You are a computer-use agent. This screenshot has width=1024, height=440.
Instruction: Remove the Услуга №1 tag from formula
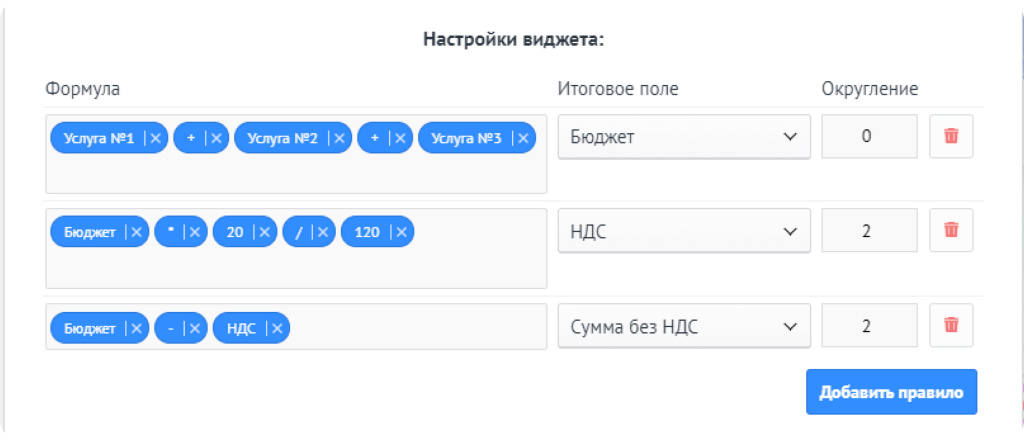(155, 139)
